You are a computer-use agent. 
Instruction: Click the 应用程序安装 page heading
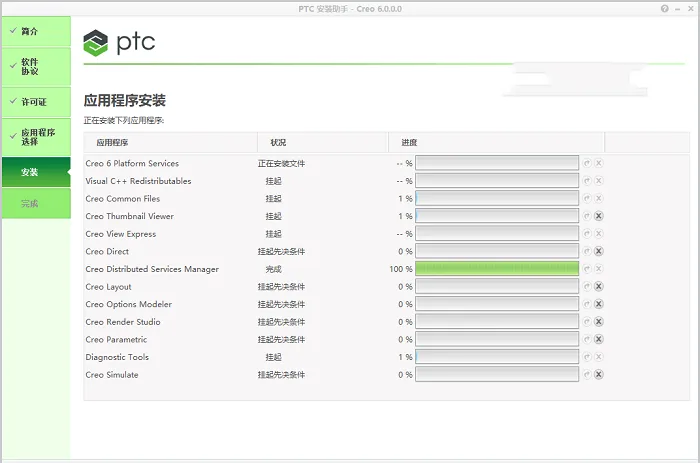pos(125,100)
